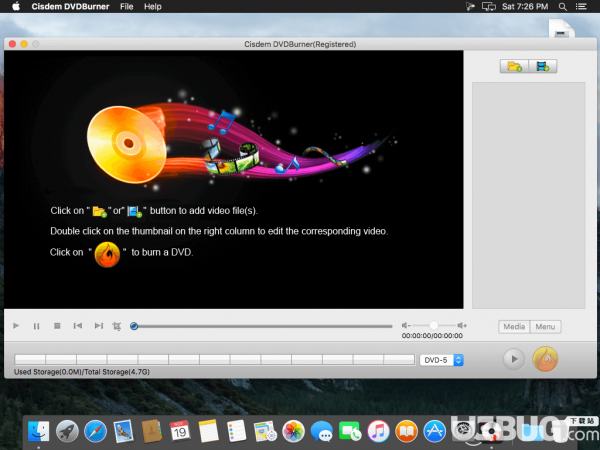Screen dimensions: 600x450
Task: Click Used Storage status text
Action: tap(82, 372)
